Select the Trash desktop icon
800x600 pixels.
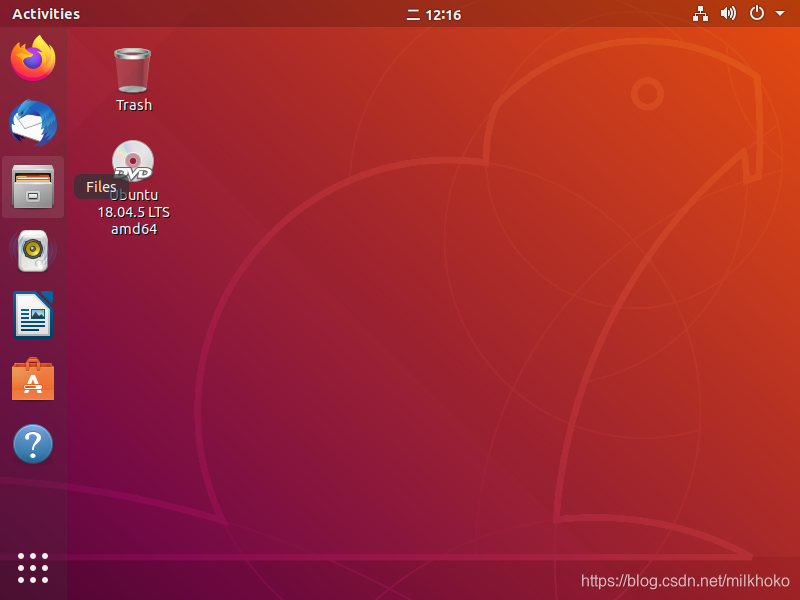coord(133,71)
